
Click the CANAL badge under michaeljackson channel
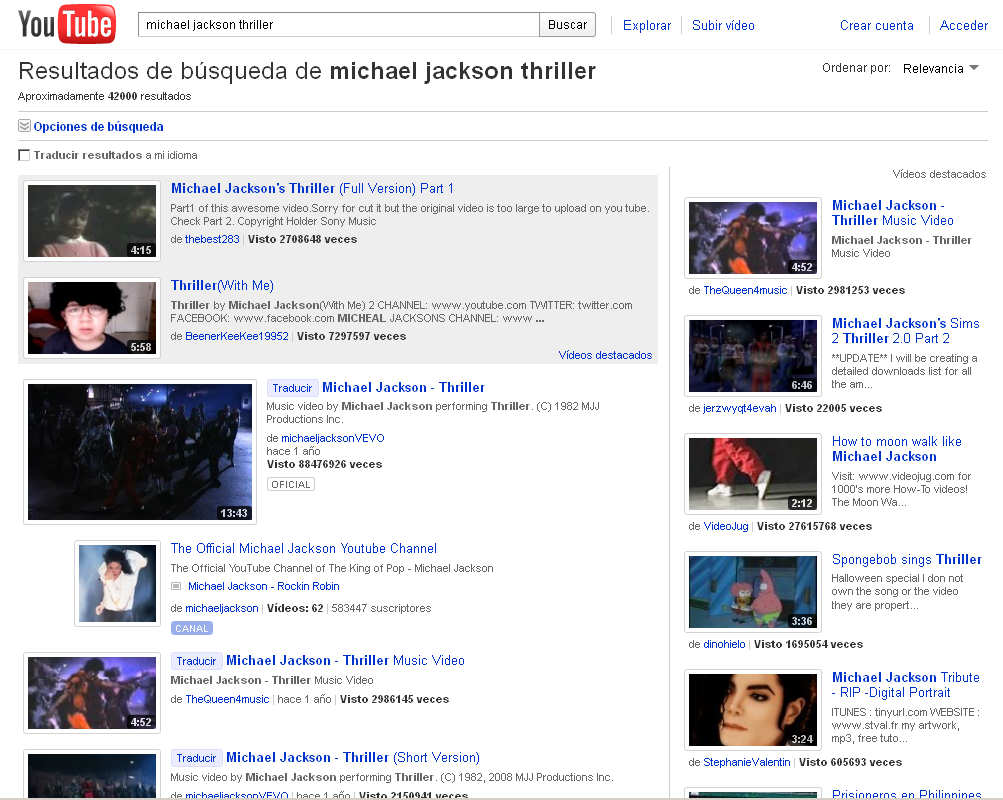(191, 629)
